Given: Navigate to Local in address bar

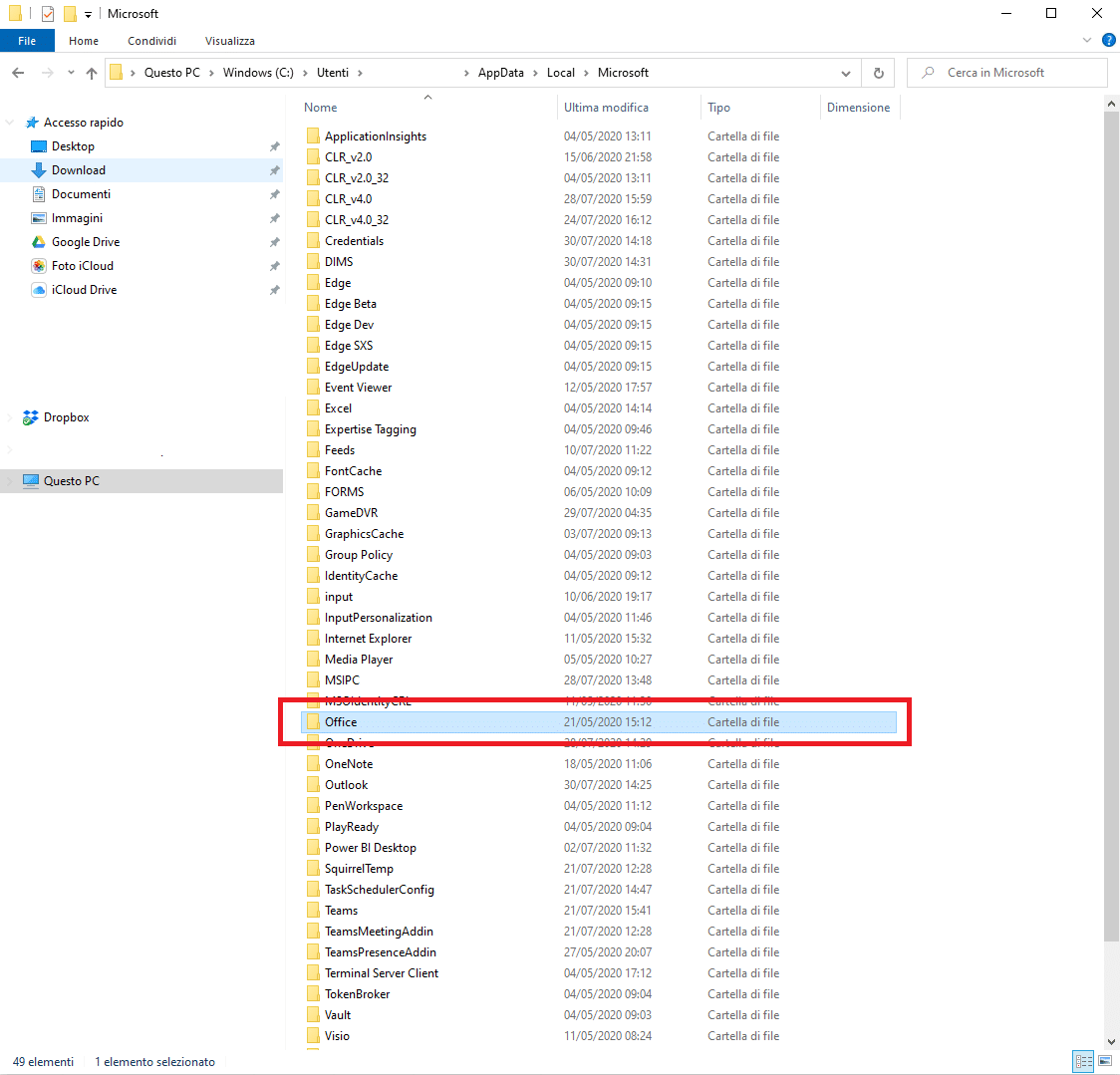Looking at the screenshot, I should tap(561, 73).
